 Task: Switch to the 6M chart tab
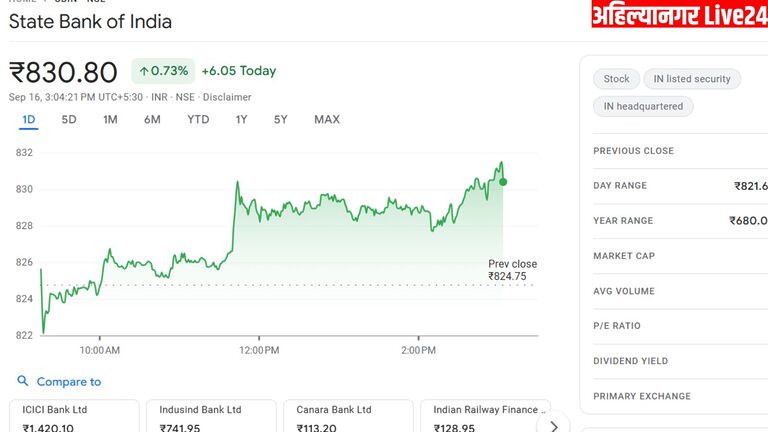click(152, 120)
